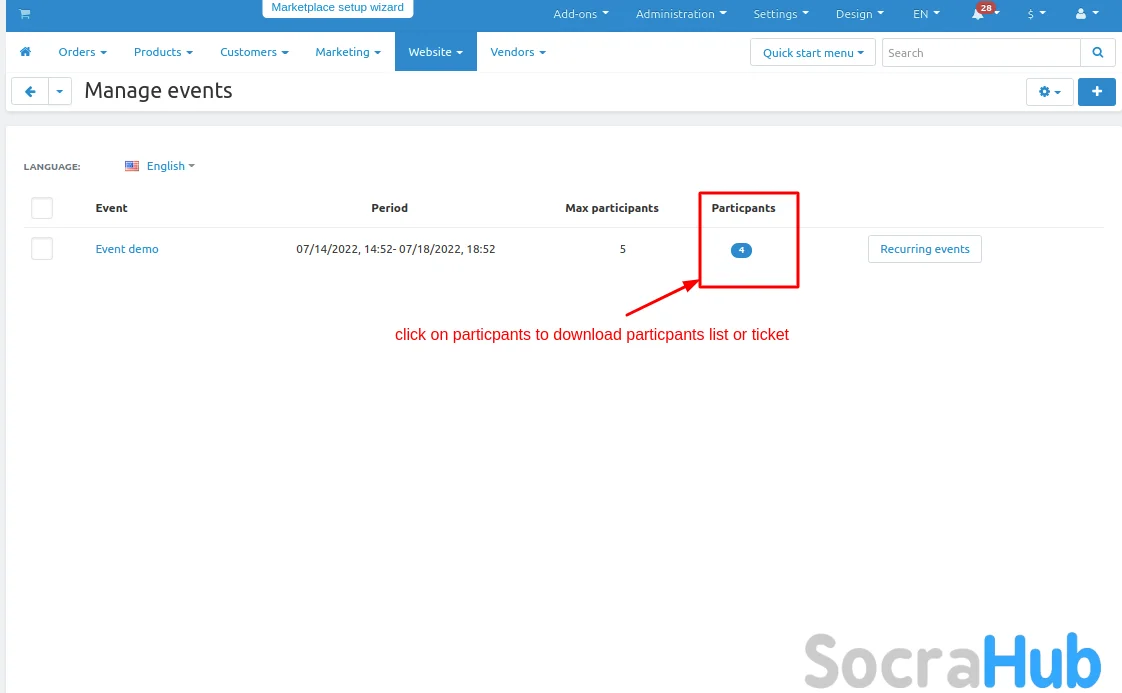Open the Customers menu
The height and width of the screenshot is (693, 1122).
(x=254, y=52)
